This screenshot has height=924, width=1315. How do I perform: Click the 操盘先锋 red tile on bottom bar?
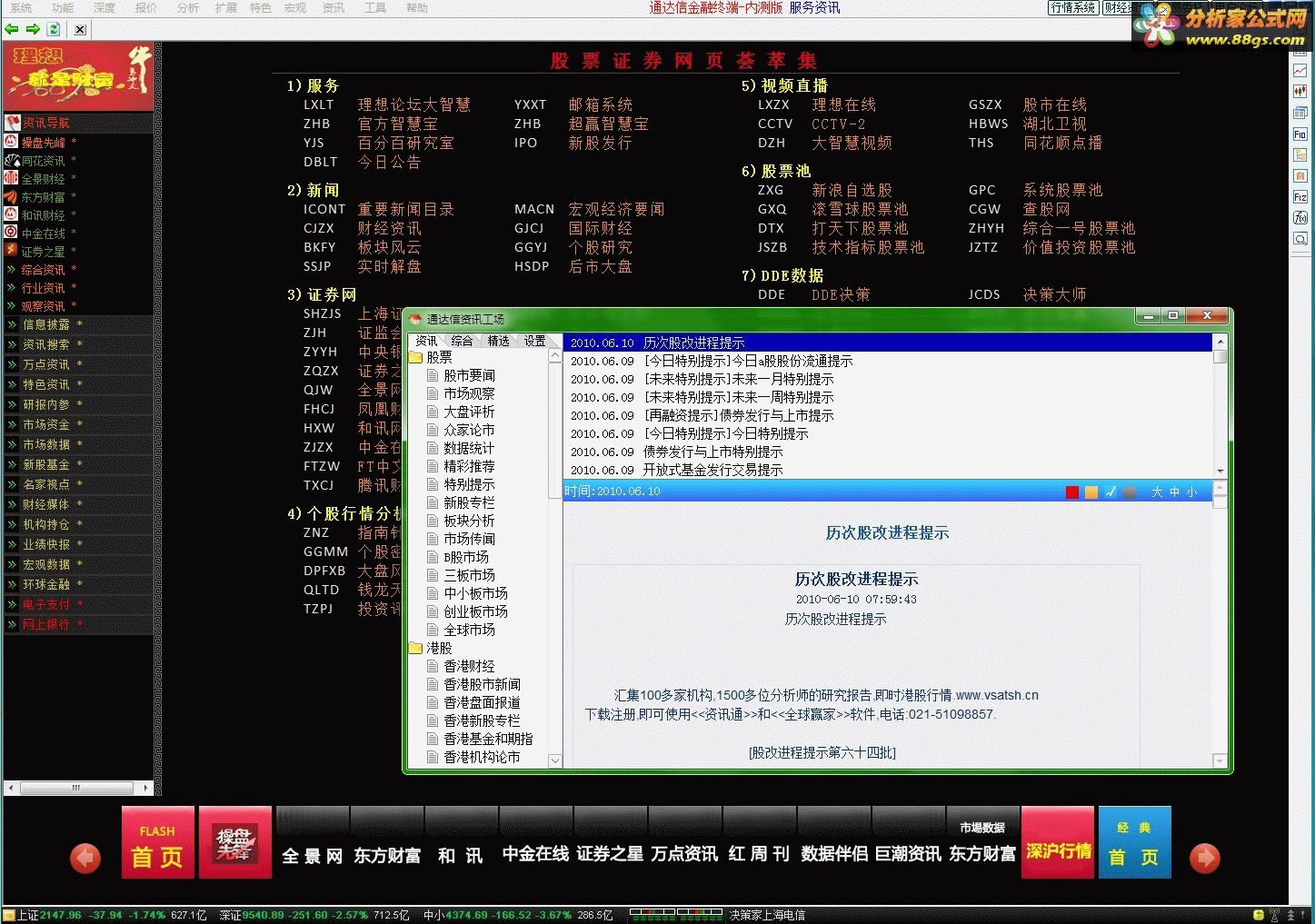click(235, 842)
